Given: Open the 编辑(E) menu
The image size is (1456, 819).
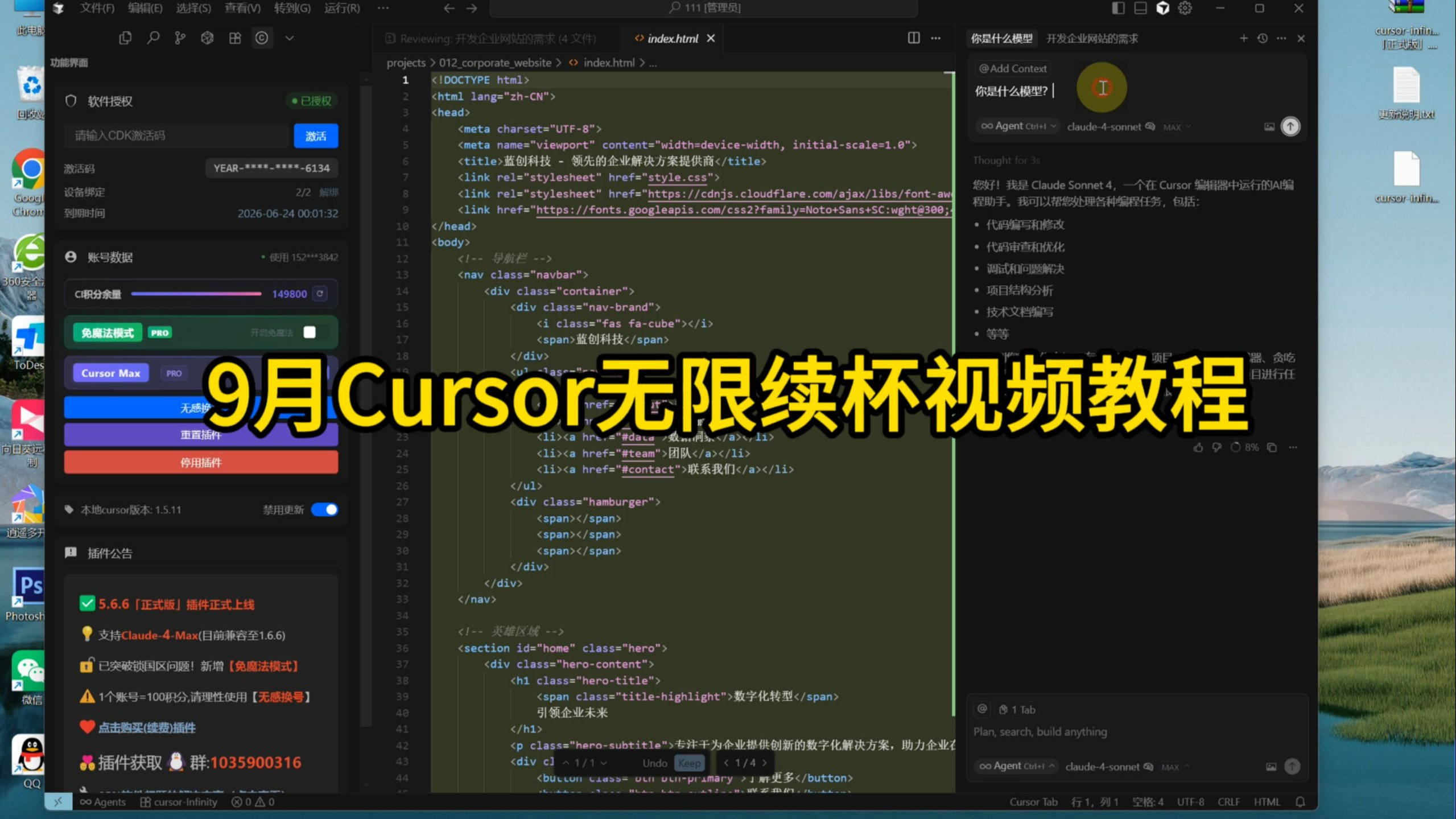Looking at the screenshot, I should 145,8.
